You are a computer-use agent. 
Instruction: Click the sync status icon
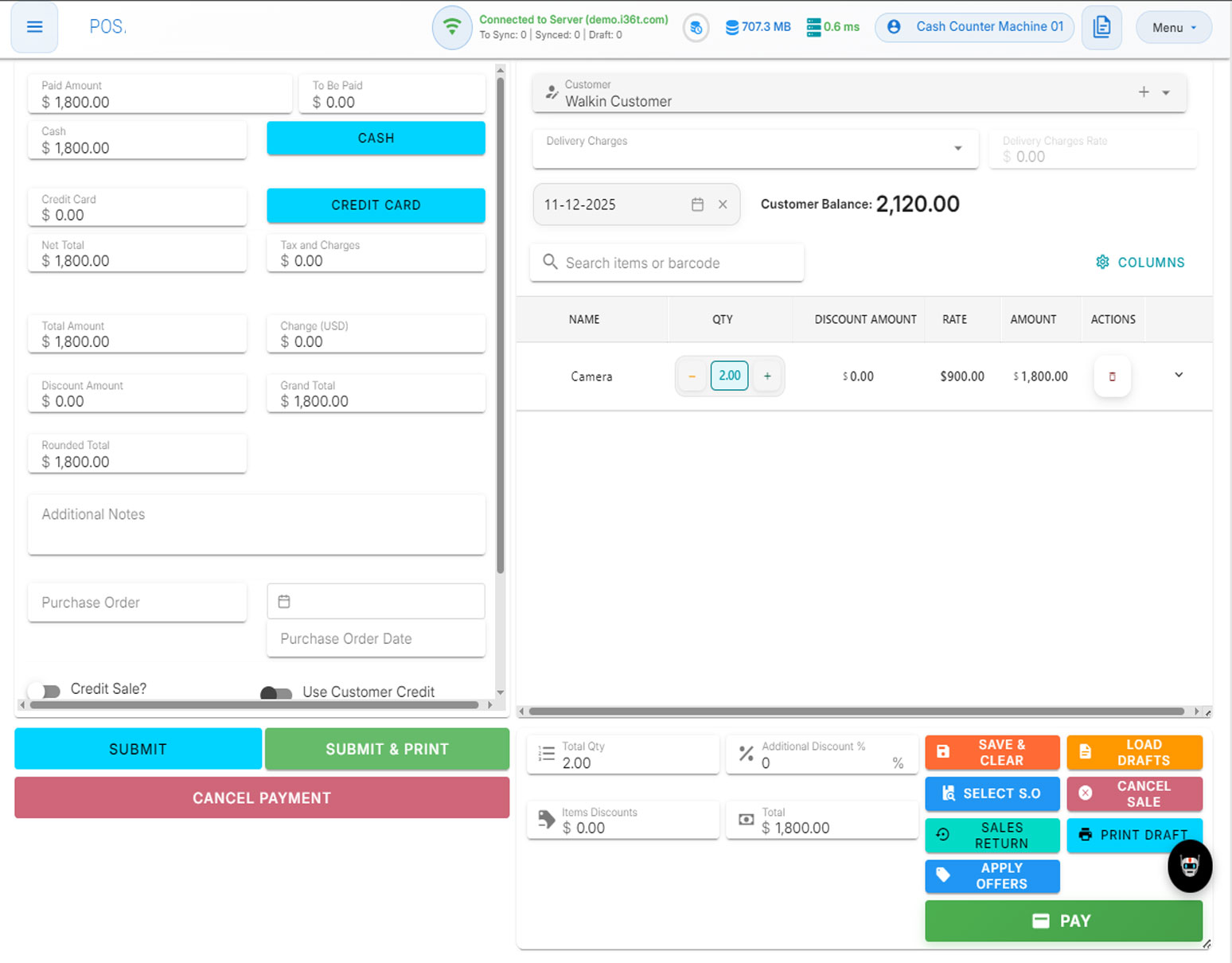point(696,28)
